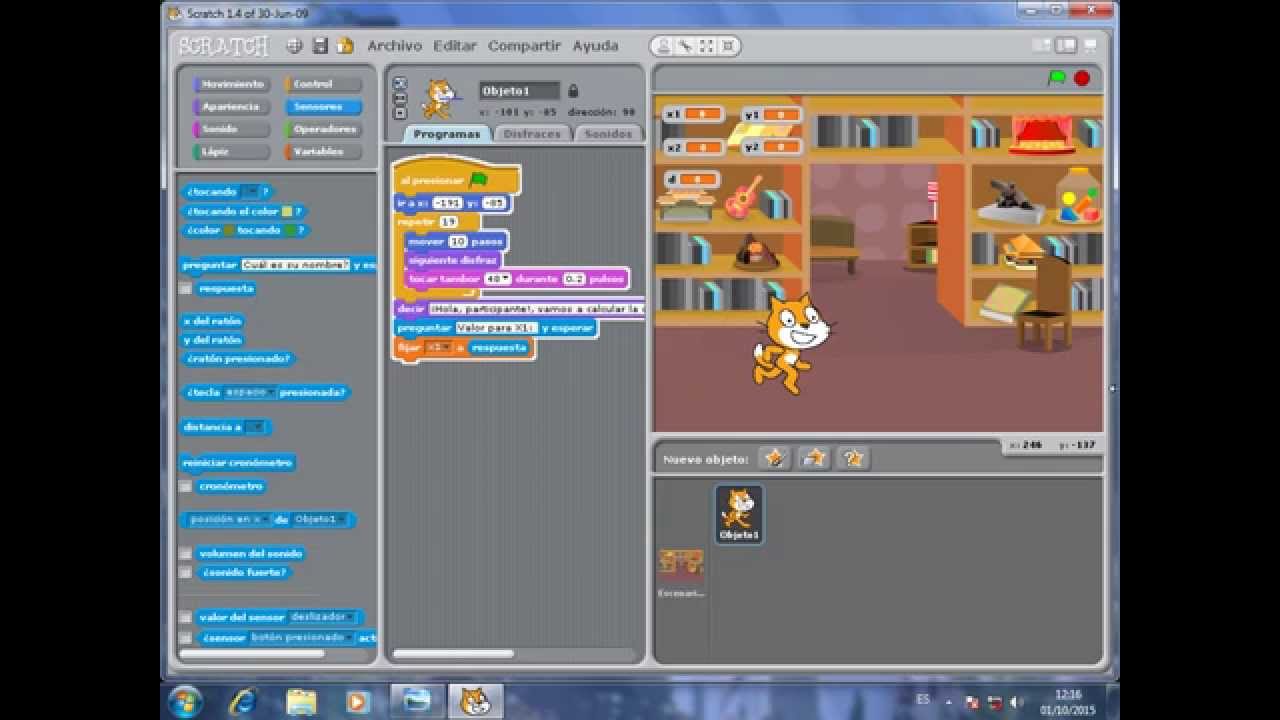This screenshot has width=1280, height=720.
Task: Open the posición en x dropdown
Action: (229, 519)
